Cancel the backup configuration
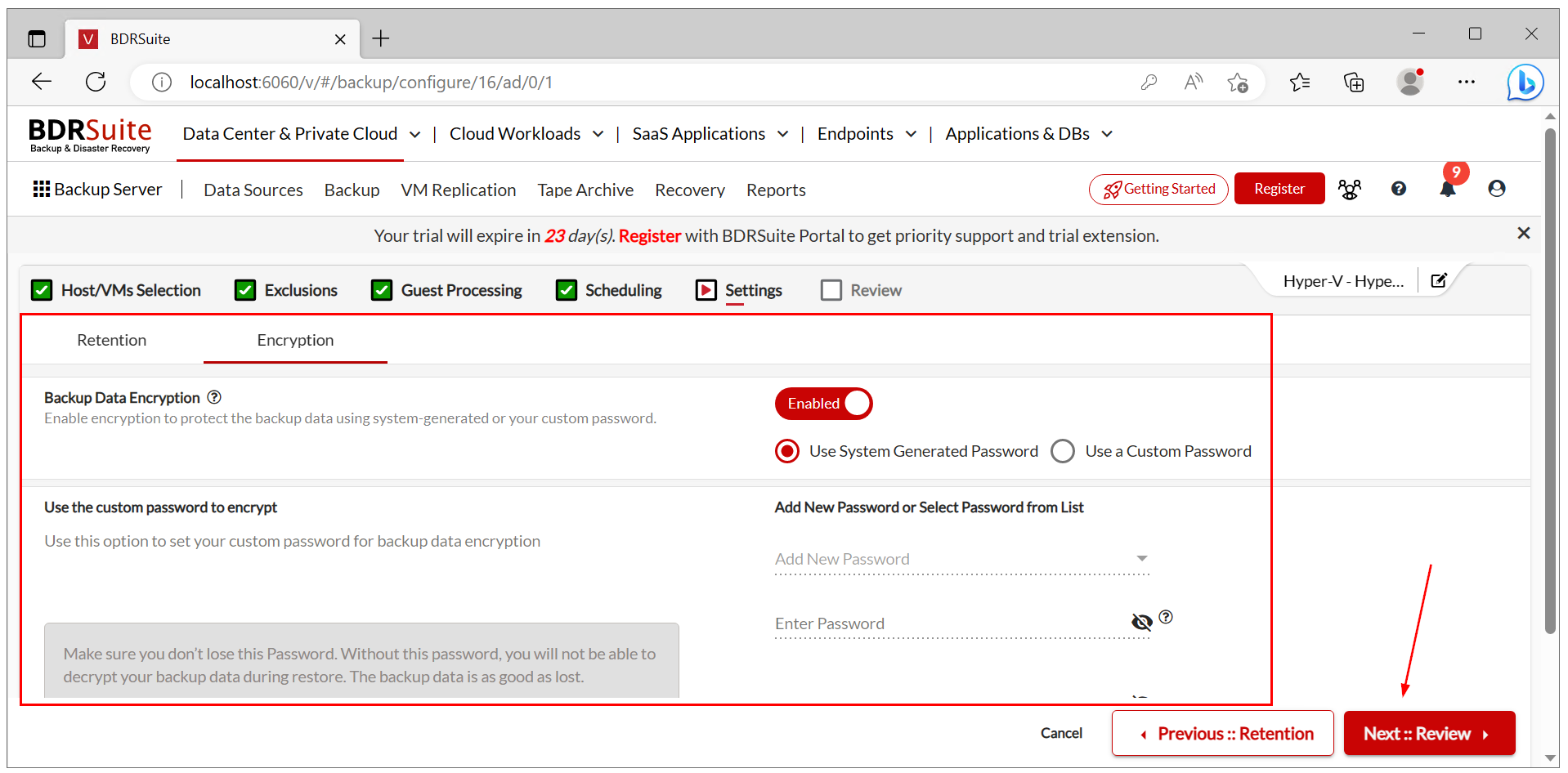This screenshot has height=773, width=1568. coord(1061,733)
